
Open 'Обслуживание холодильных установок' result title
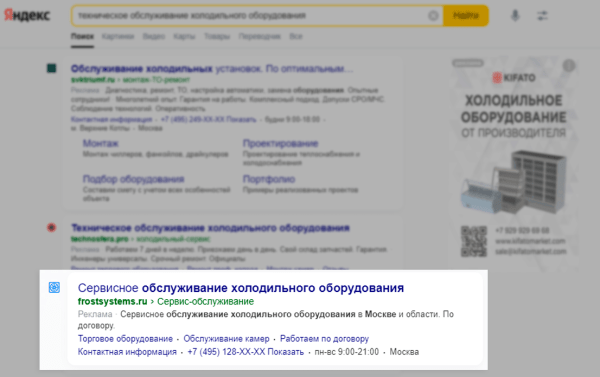tap(212, 69)
